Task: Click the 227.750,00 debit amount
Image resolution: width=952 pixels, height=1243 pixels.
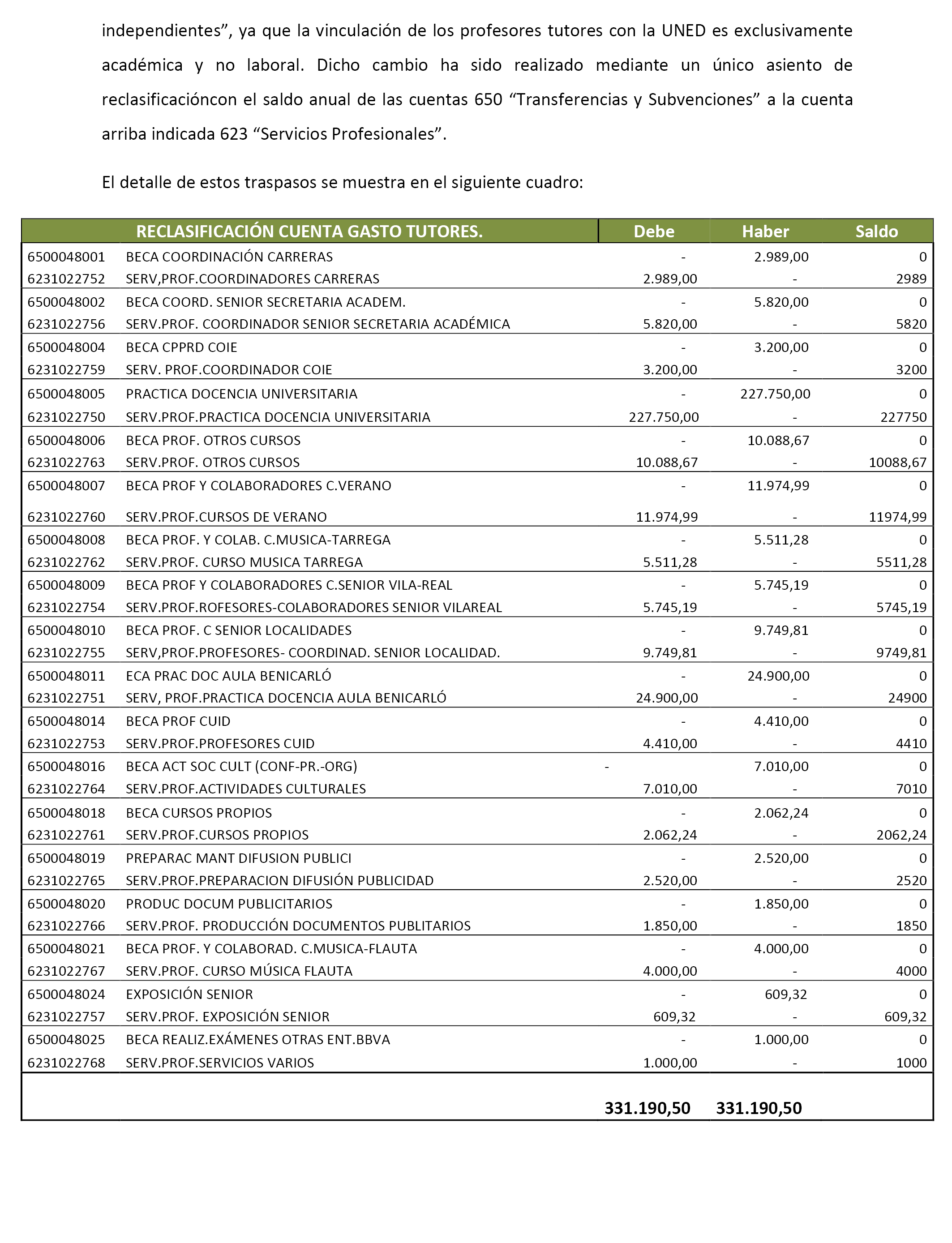Action: (664, 417)
